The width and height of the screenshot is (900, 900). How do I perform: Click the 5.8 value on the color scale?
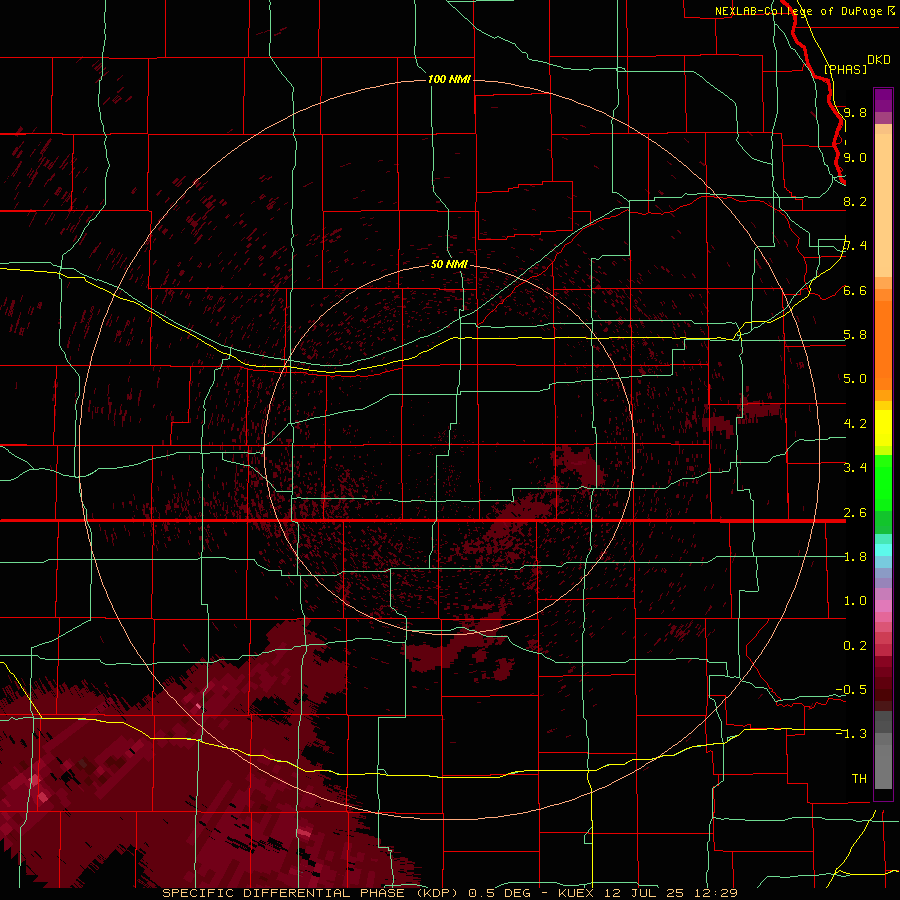coord(855,335)
